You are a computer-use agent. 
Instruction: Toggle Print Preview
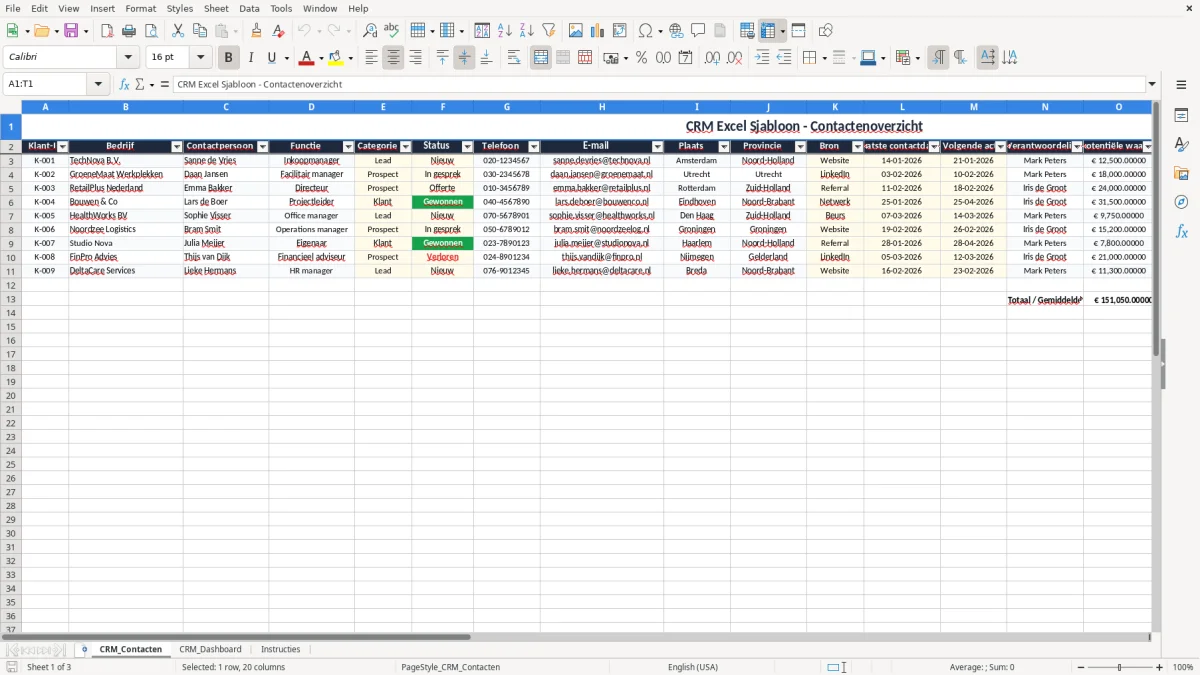pos(151,31)
